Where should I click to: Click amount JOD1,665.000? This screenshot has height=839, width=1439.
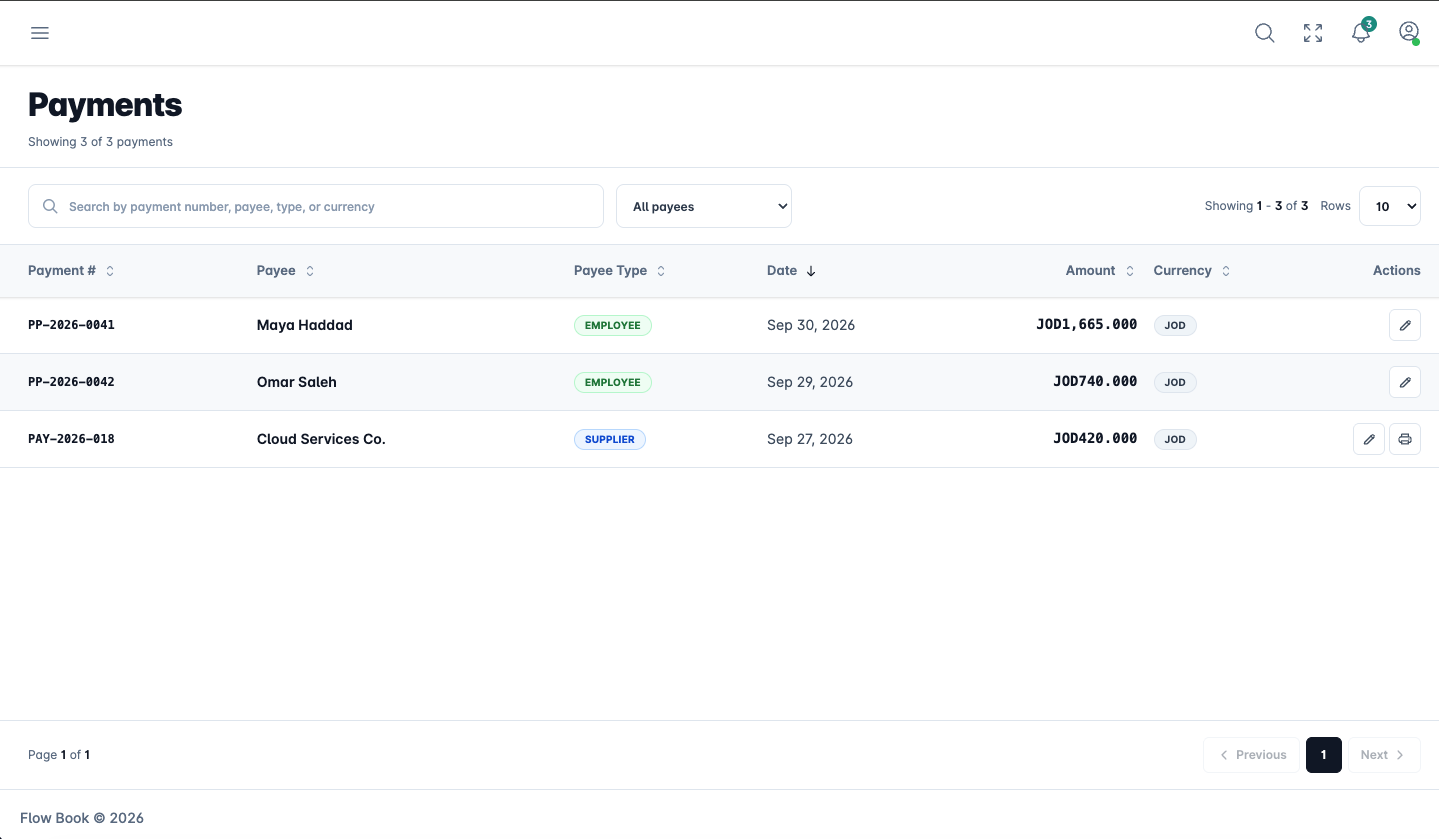[1087, 325]
